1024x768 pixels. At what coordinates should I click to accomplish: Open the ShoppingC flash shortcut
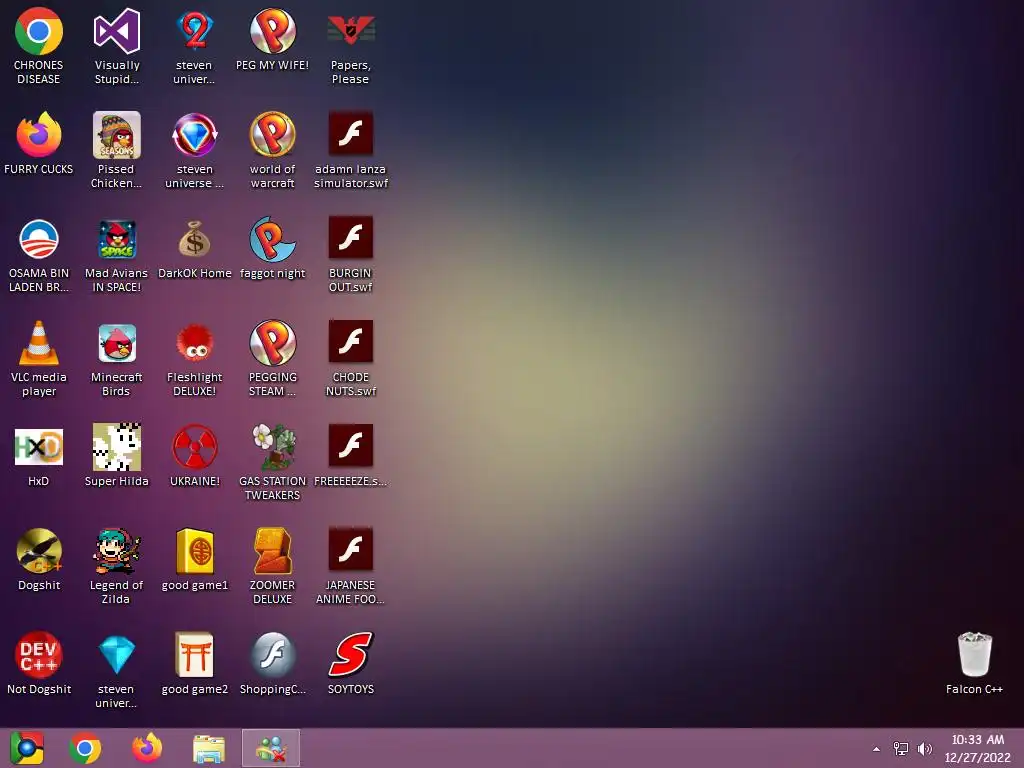tap(272, 664)
